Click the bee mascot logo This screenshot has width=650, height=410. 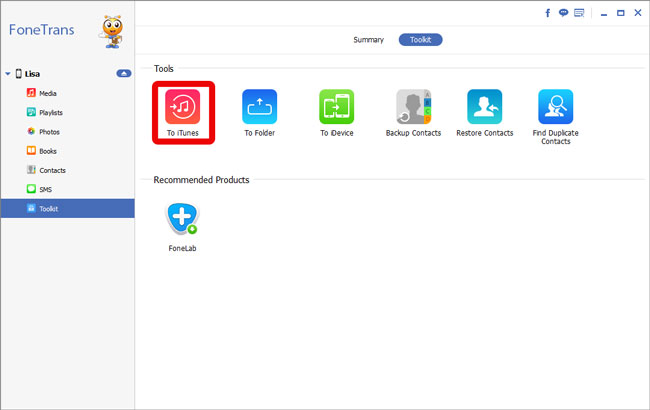click(x=112, y=32)
